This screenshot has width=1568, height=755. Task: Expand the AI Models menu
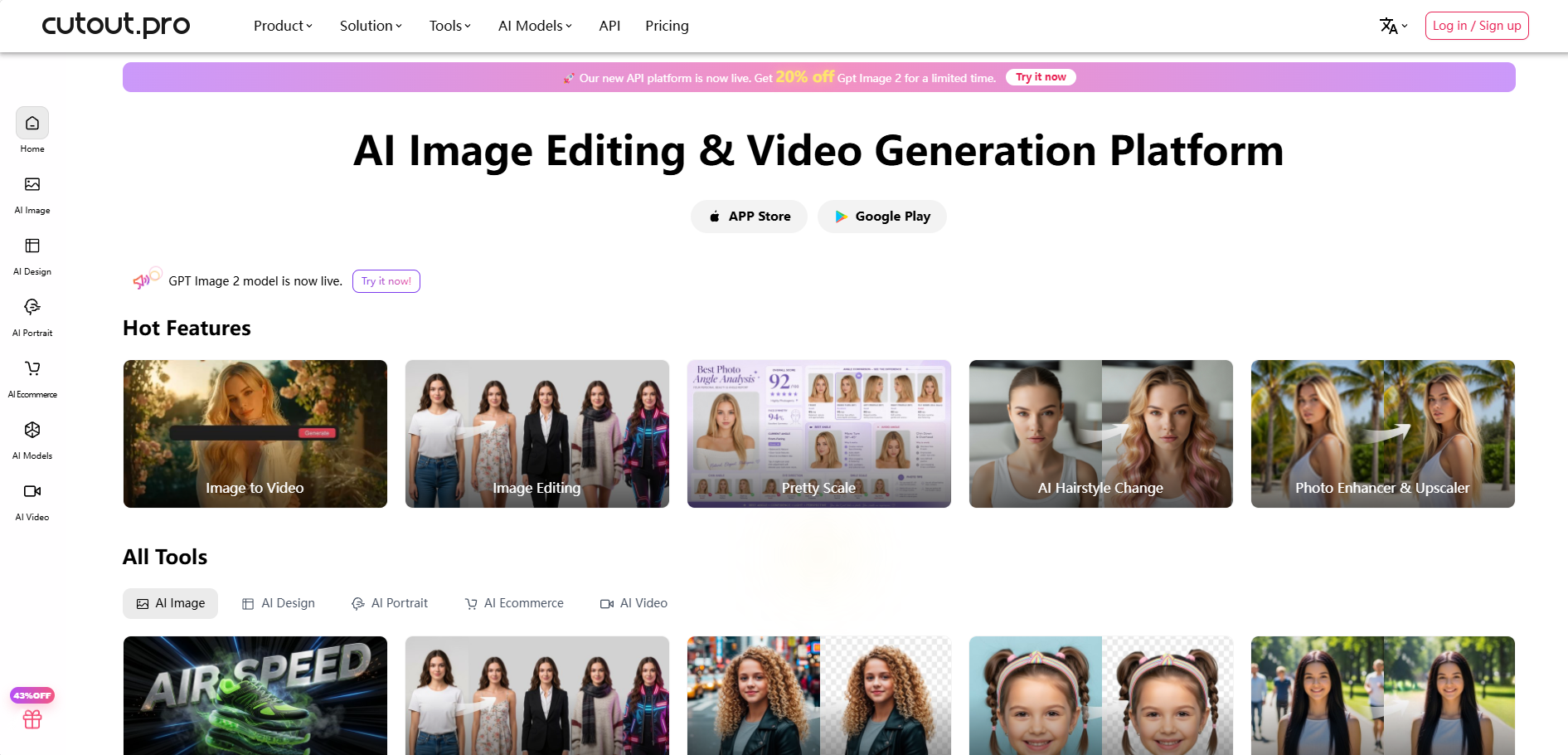[x=535, y=26]
